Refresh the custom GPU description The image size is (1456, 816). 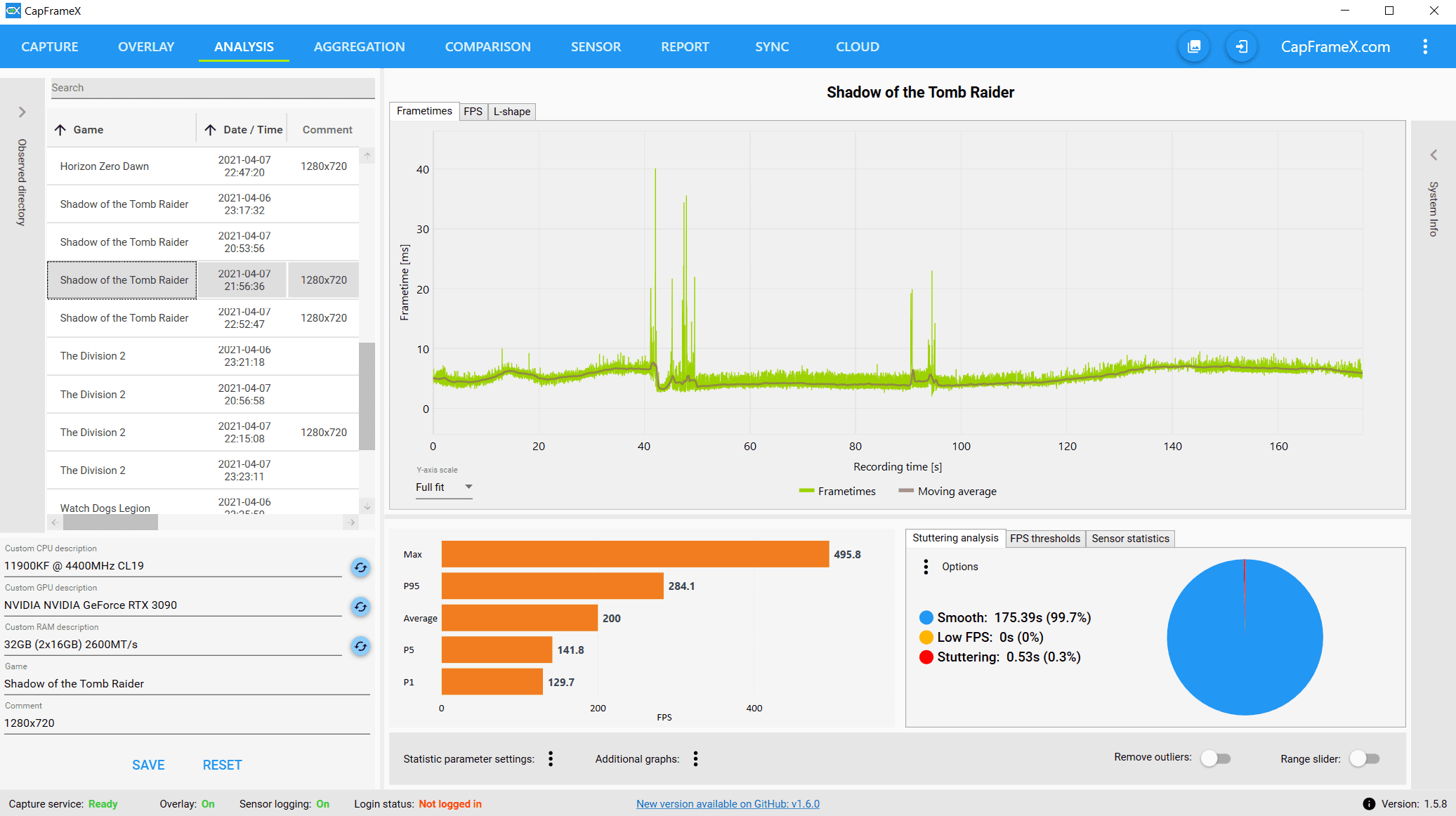[360, 607]
